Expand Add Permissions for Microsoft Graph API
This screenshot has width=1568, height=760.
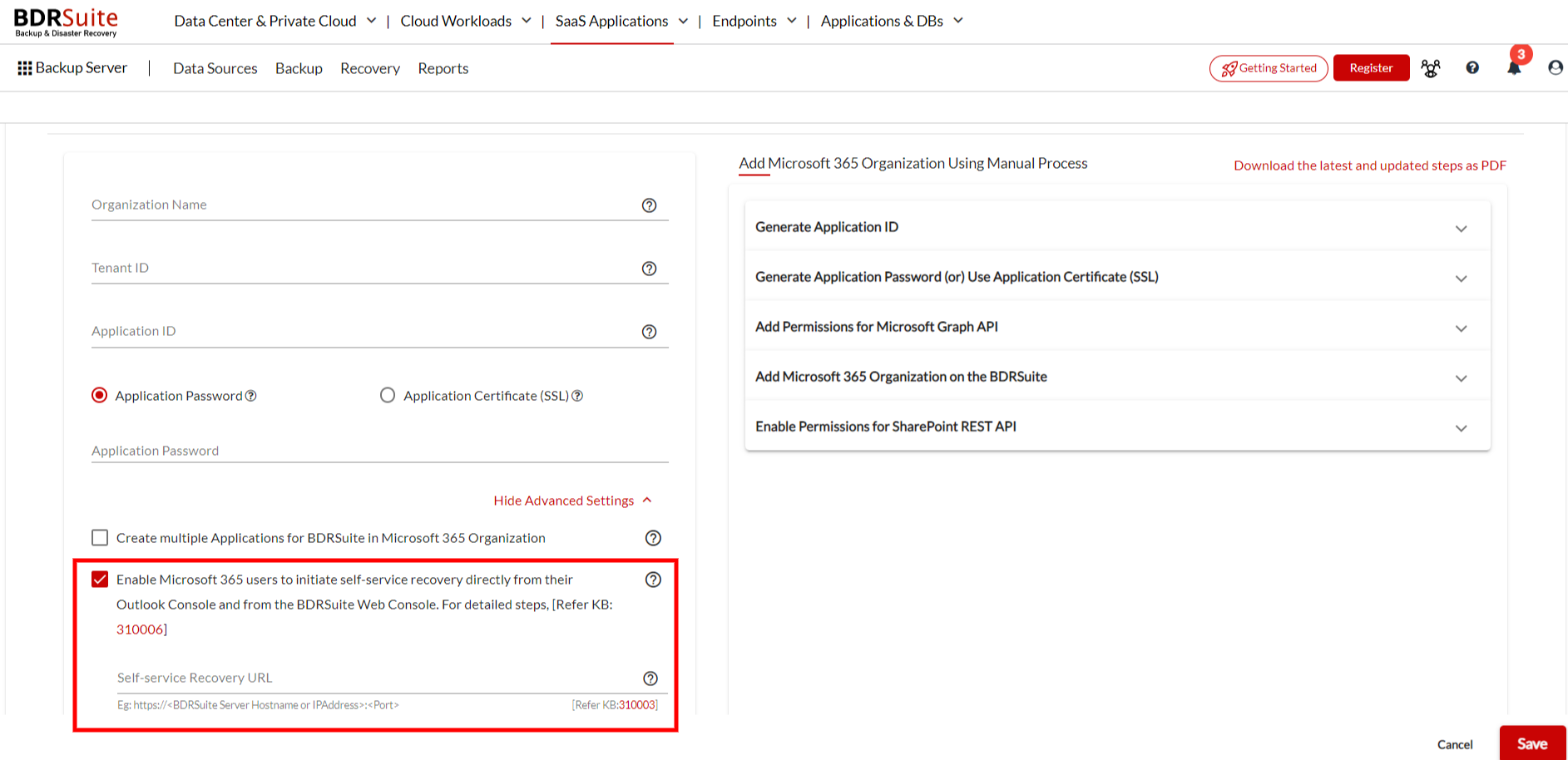pos(1117,327)
